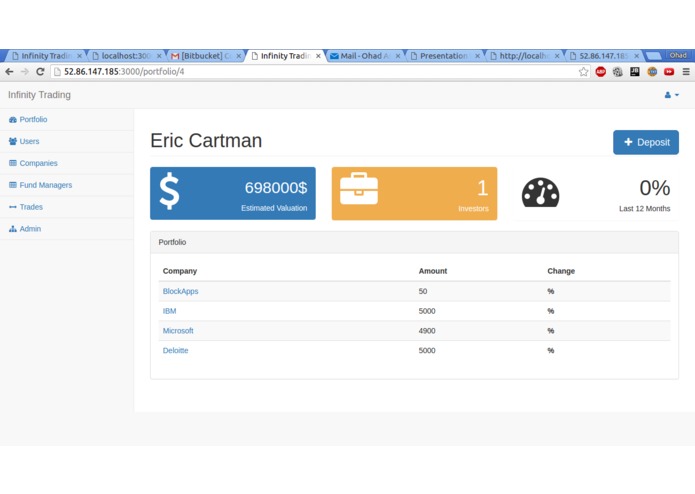The image size is (695, 494).
Task: Open the Portfolio sidebar link
Action: tap(33, 119)
